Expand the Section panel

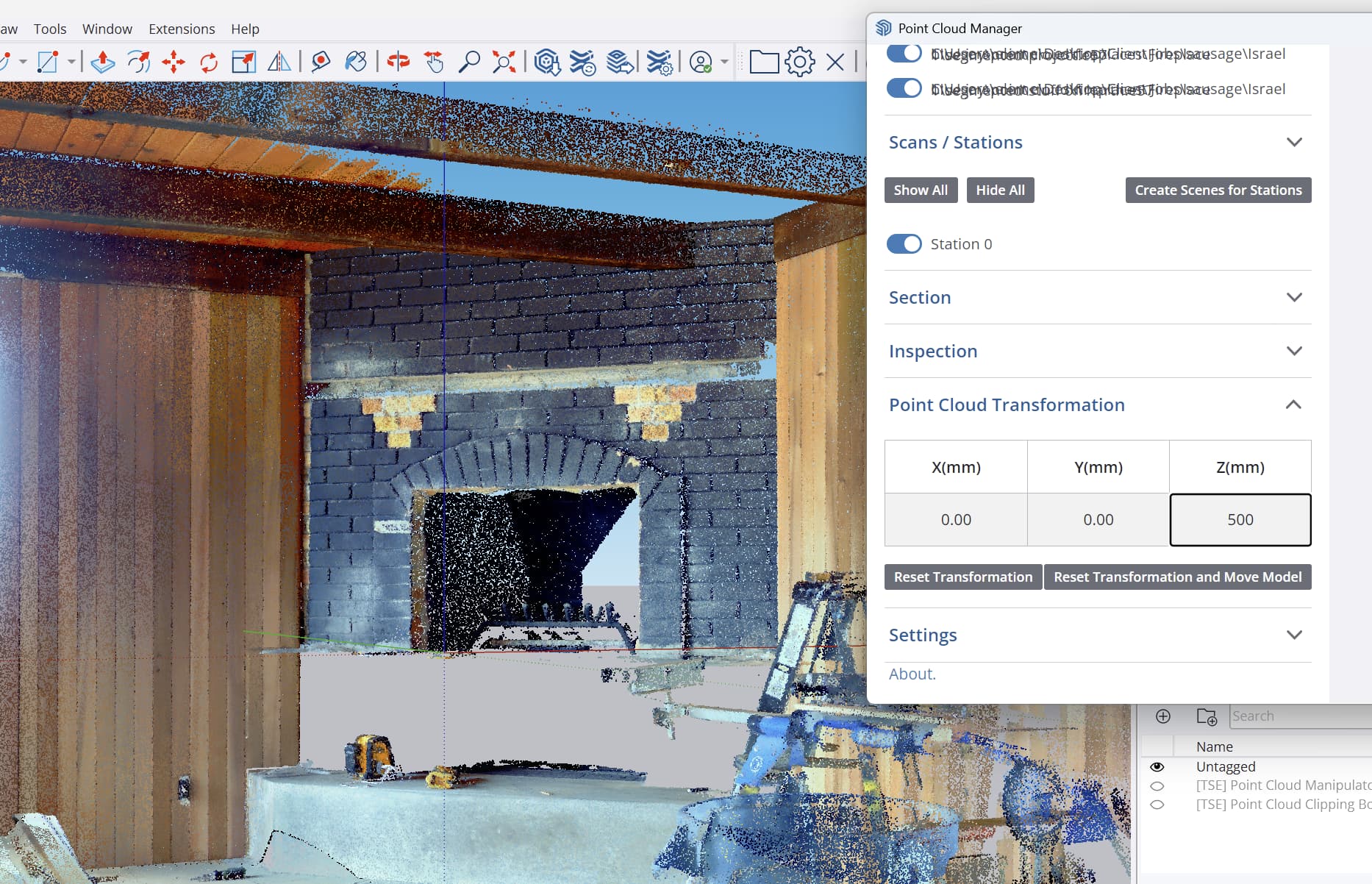point(1098,297)
